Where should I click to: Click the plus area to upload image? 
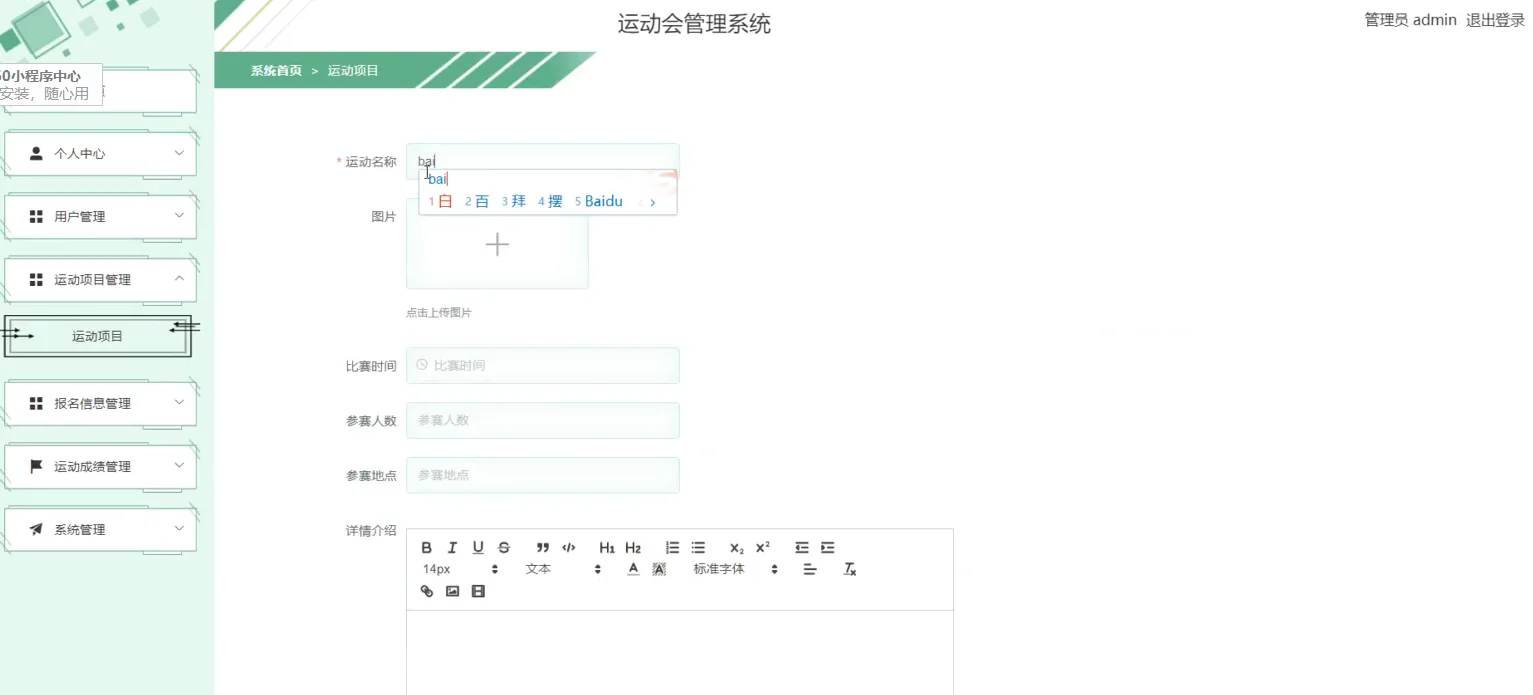pyautogui.click(x=497, y=244)
